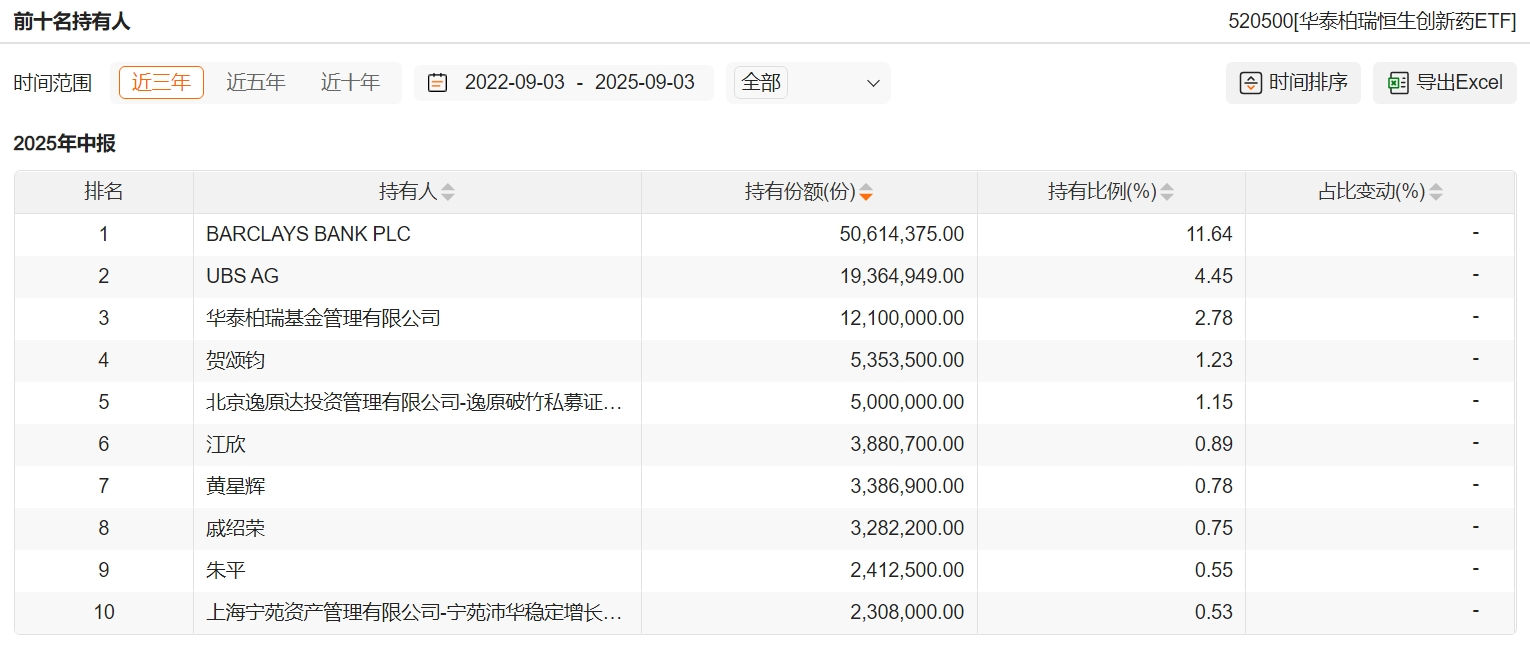
Task: Click the 排名 column header
Action: [x=104, y=192]
